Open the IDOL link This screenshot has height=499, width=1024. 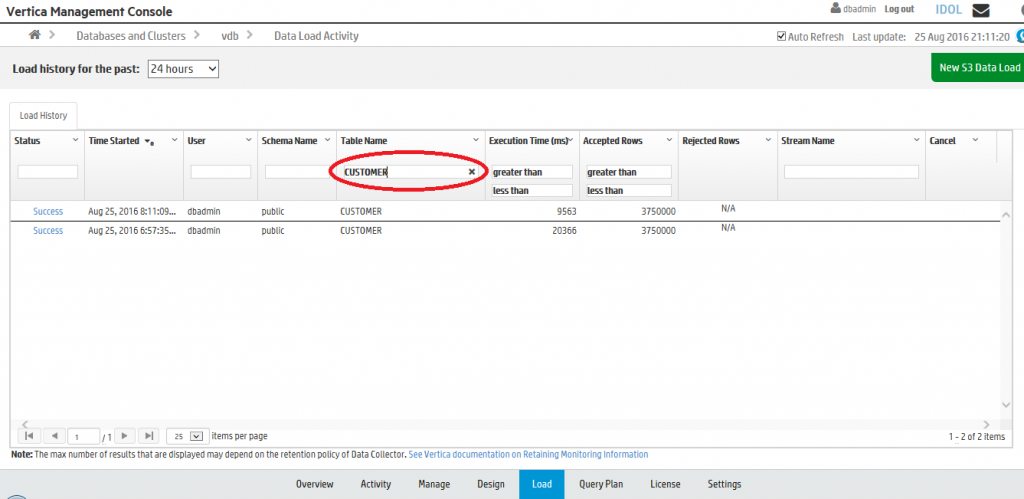point(949,10)
